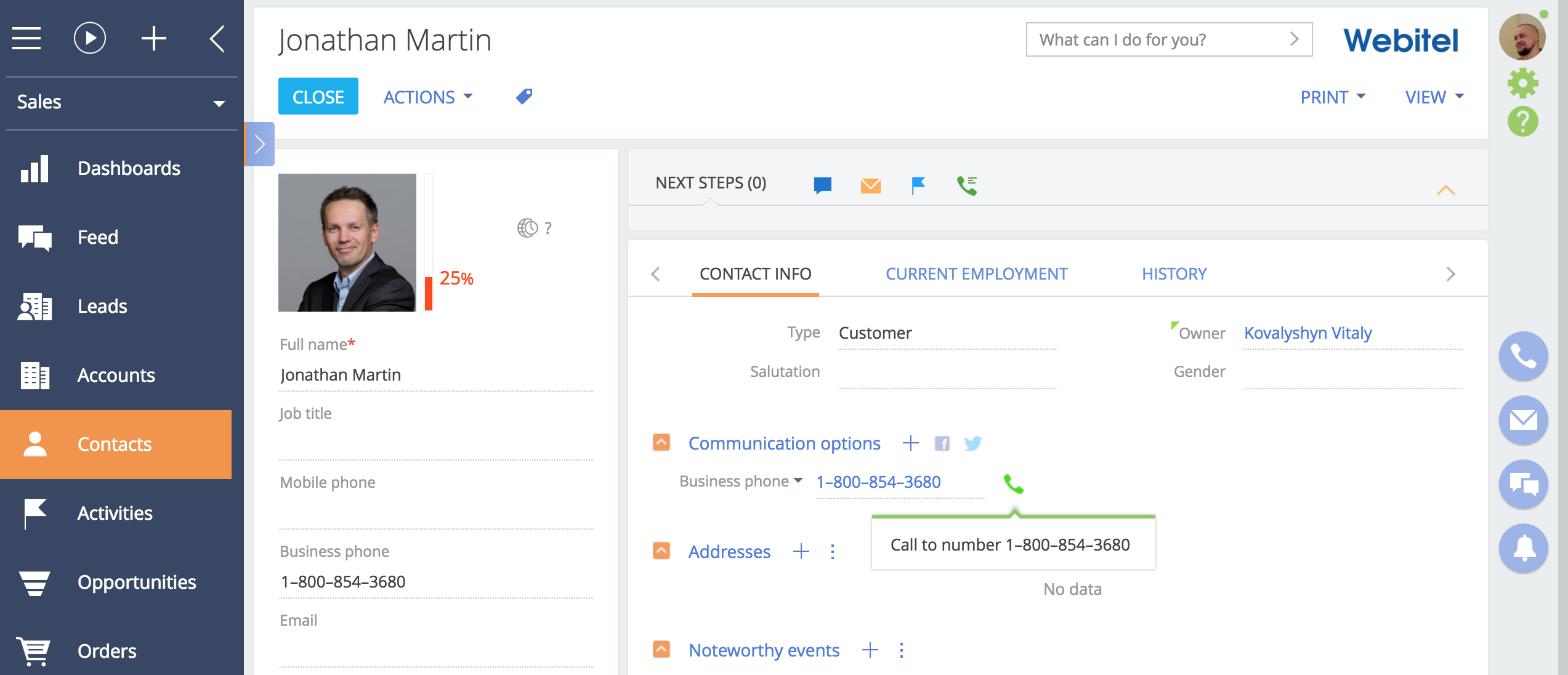
Task: Click the green call icon beside the business phone
Action: coord(1014,485)
